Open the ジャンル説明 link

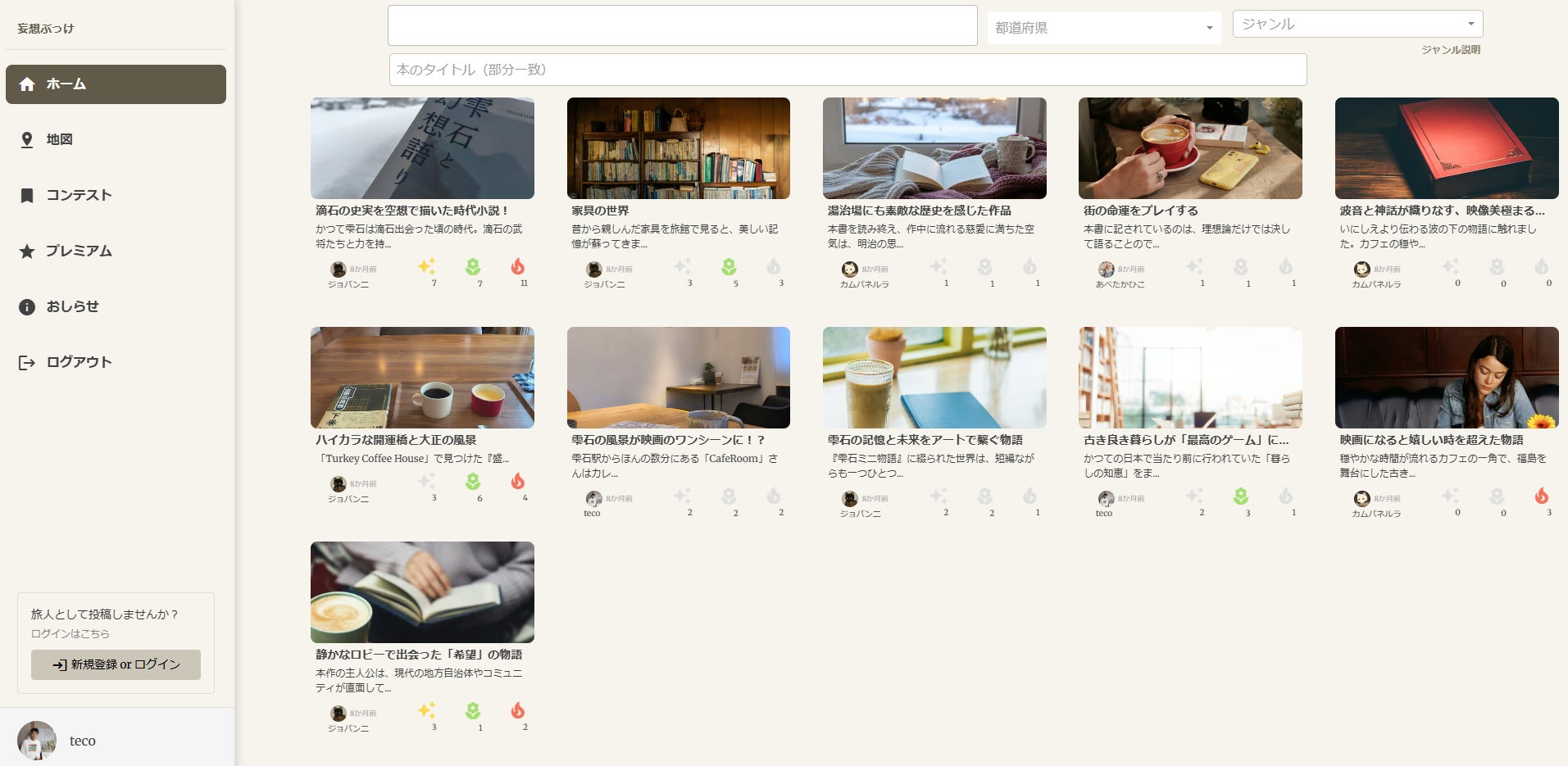click(1451, 50)
